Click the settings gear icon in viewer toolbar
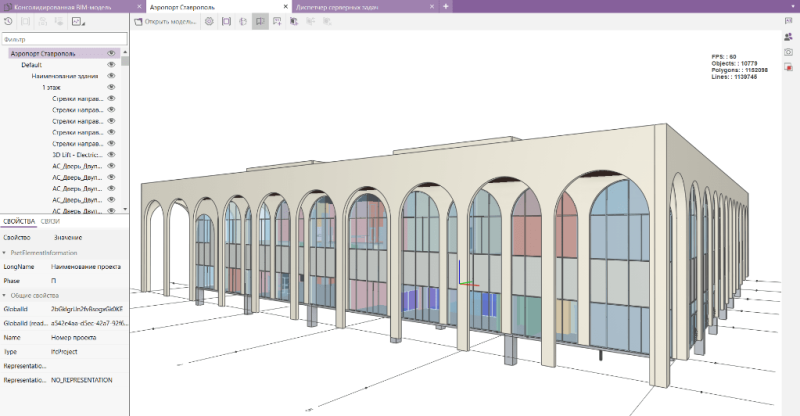The width and height of the screenshot is (800, 416). tap(209, 21)
